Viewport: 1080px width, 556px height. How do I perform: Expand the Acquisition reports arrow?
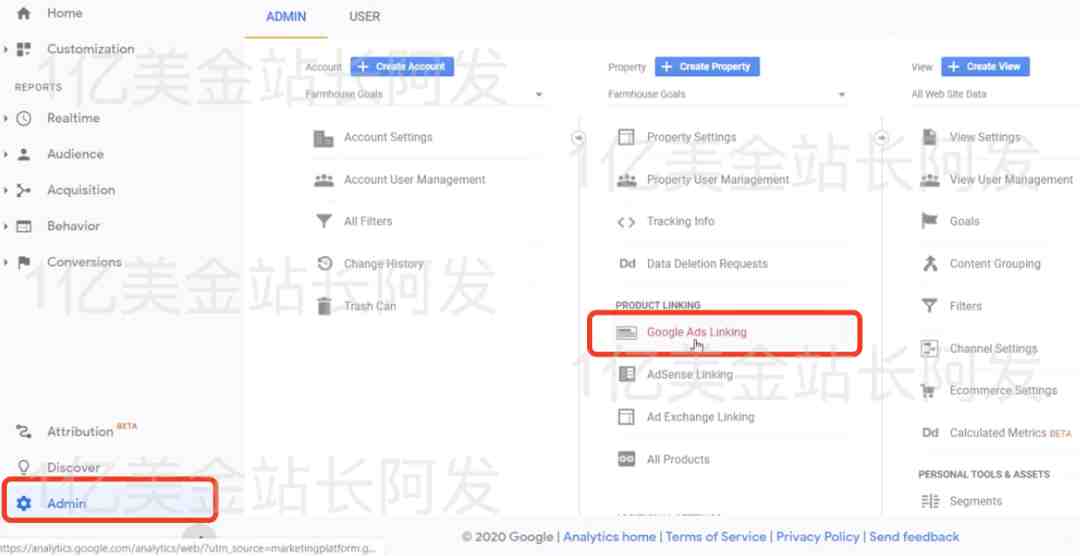click(6, 190)
